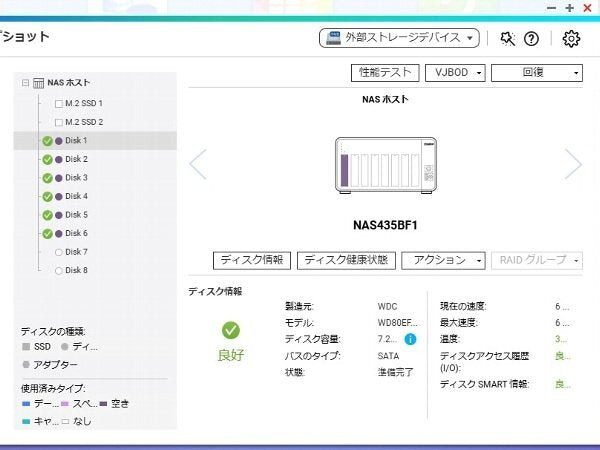
Task: Click the green status checkmark for Disk 5
Action: tap(47, 215)
